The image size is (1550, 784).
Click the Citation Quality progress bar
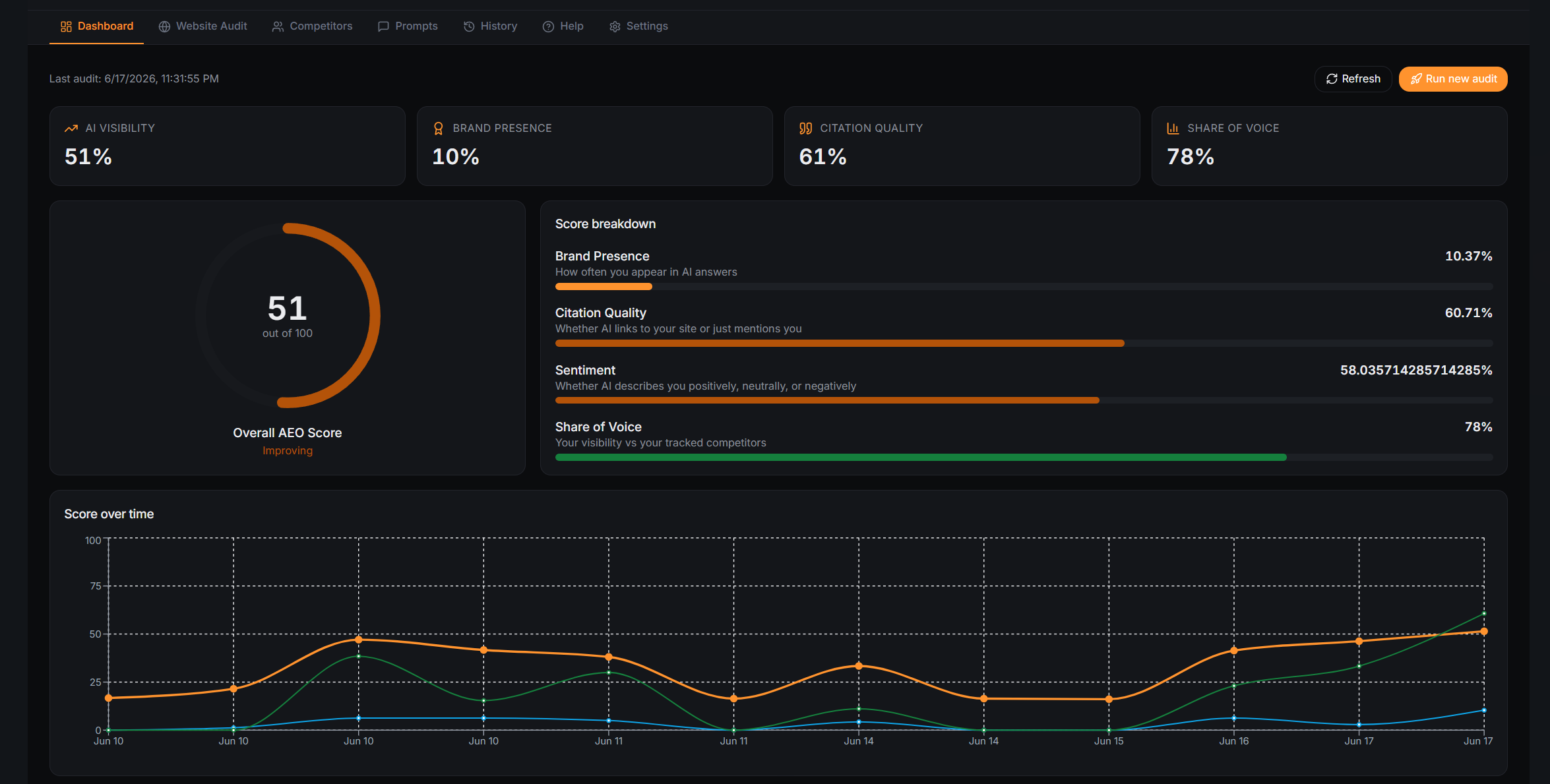click(x=1024, y=344)
